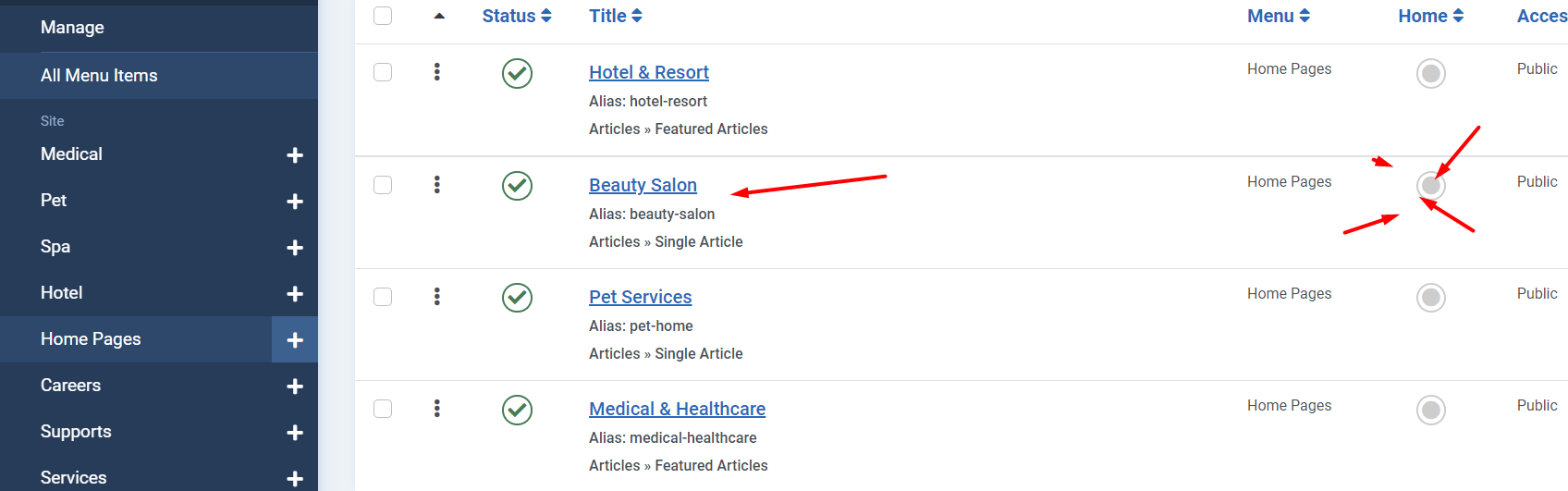Check the Hotel & Resort row checkbox
This screenshot has width=1568, height=491.
(x=383, y=72)
